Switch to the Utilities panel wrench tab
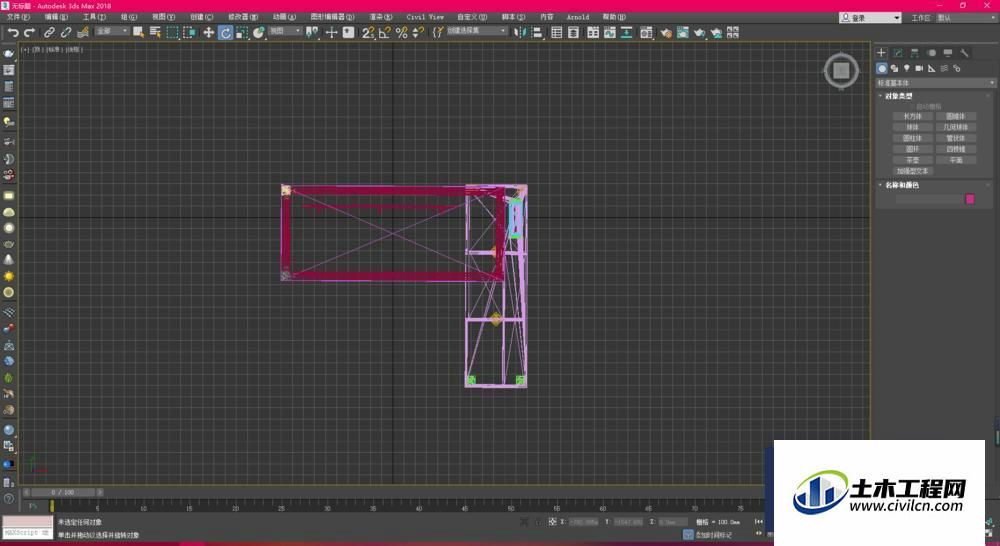 (x=964, y=53)
